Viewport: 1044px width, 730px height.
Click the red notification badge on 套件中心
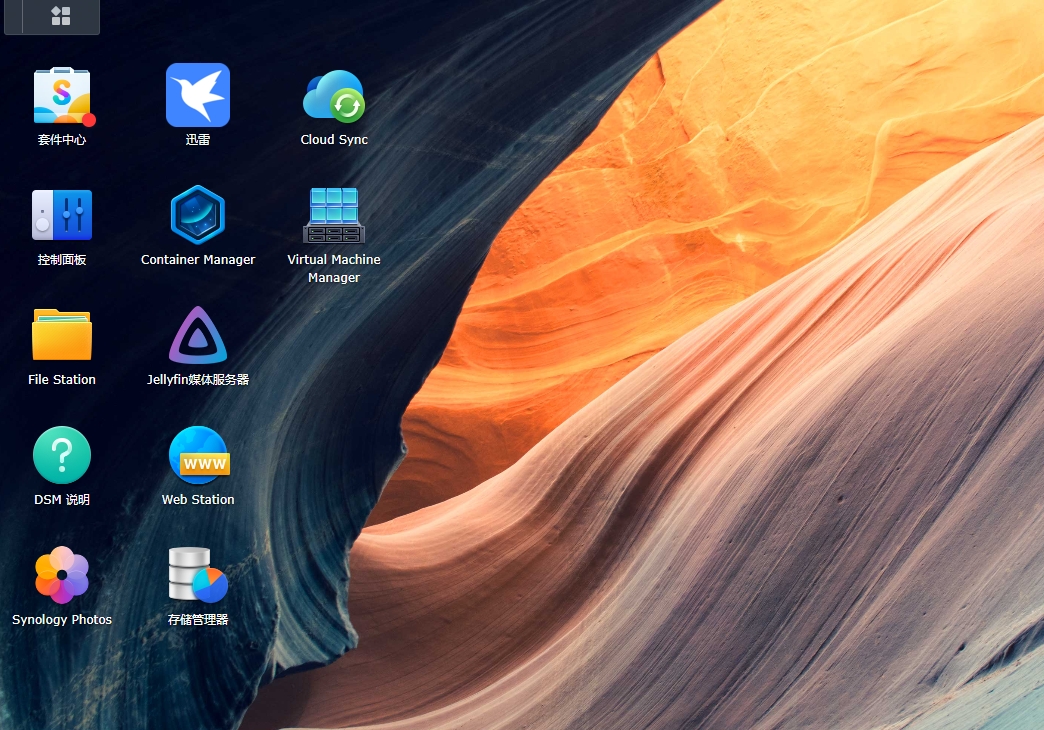(x=89, y=121)
